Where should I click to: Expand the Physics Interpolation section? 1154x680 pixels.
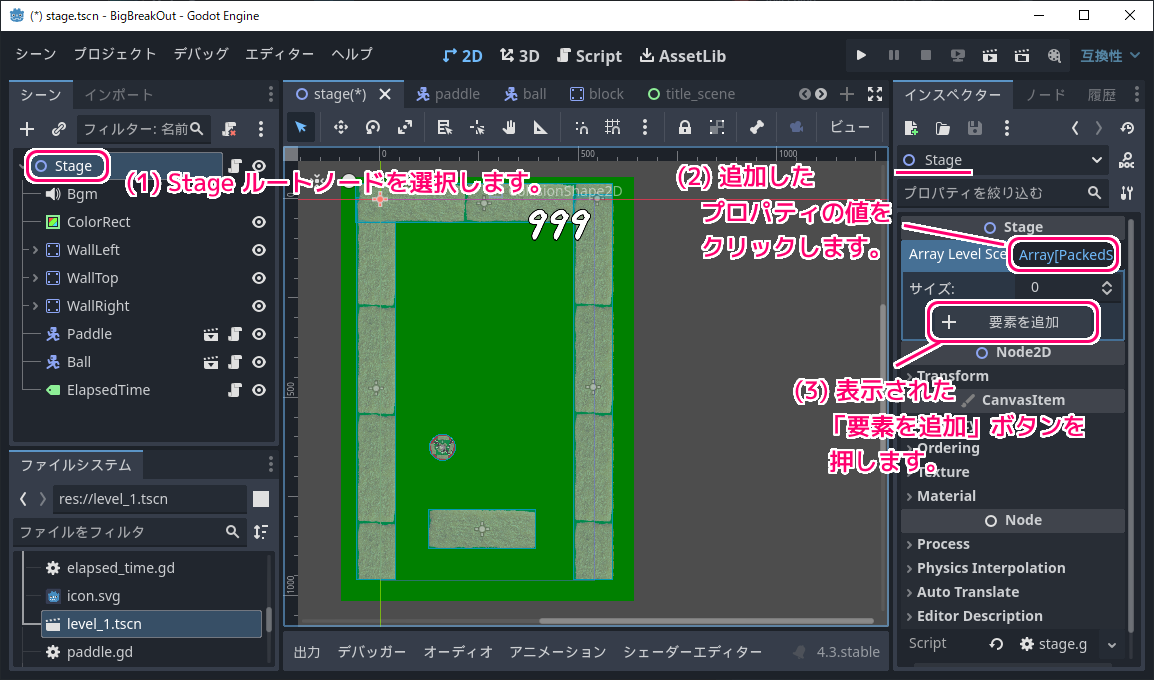1013,568
